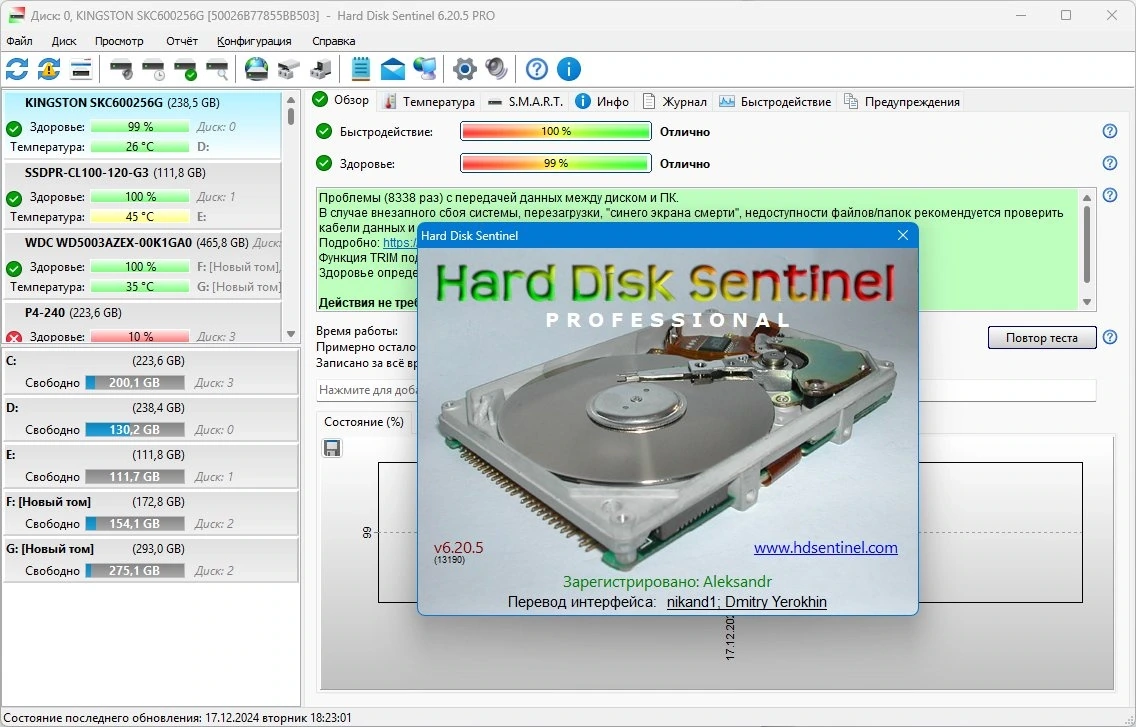
Task: Click the question mark help toolbar icon
Action: coord(537,70)
